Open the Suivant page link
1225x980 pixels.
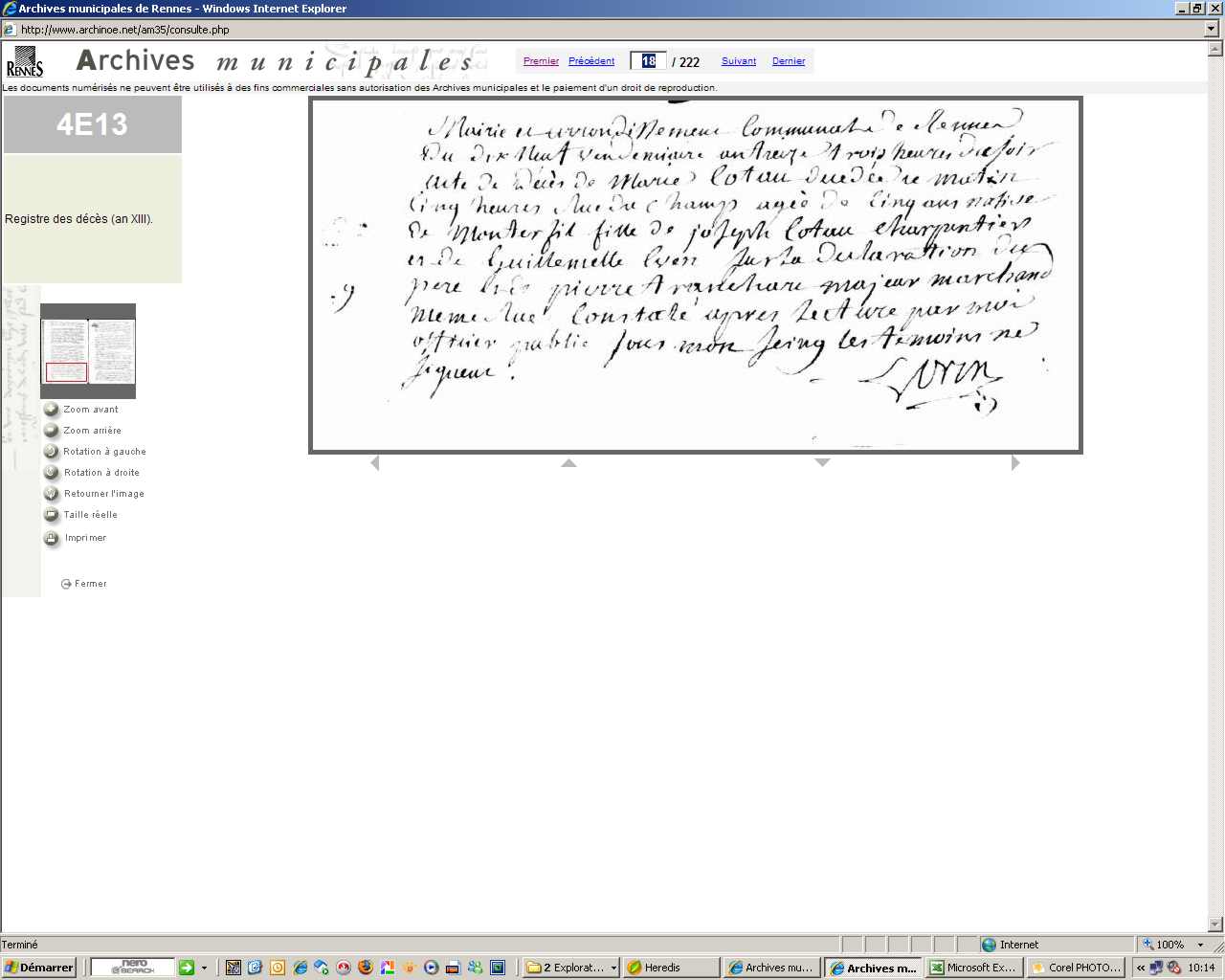point(739,61)
